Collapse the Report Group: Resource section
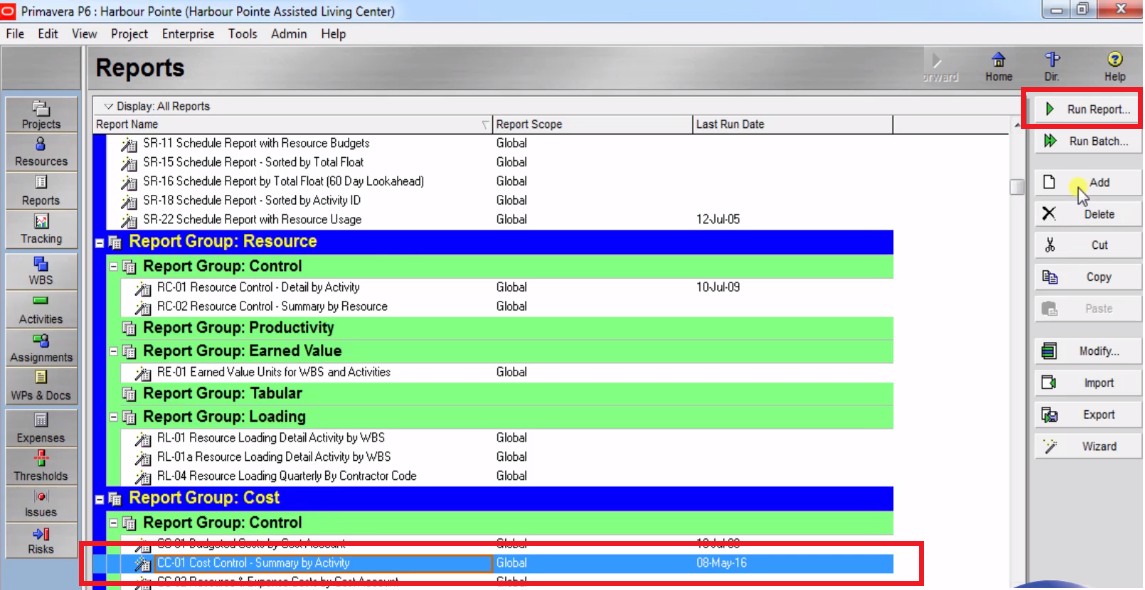1145x590 pixels. pyautogui.click(x=102, y=241)
